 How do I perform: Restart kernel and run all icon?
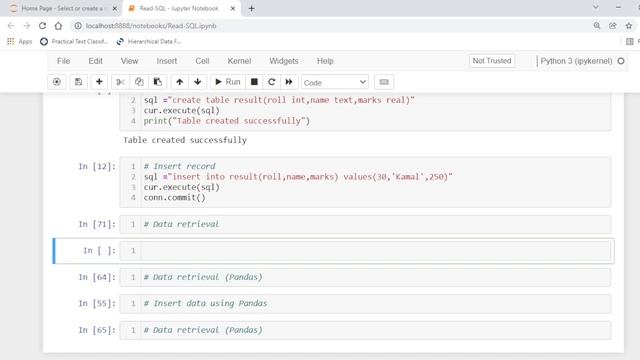pyautogui.click(x=289, y=82)
